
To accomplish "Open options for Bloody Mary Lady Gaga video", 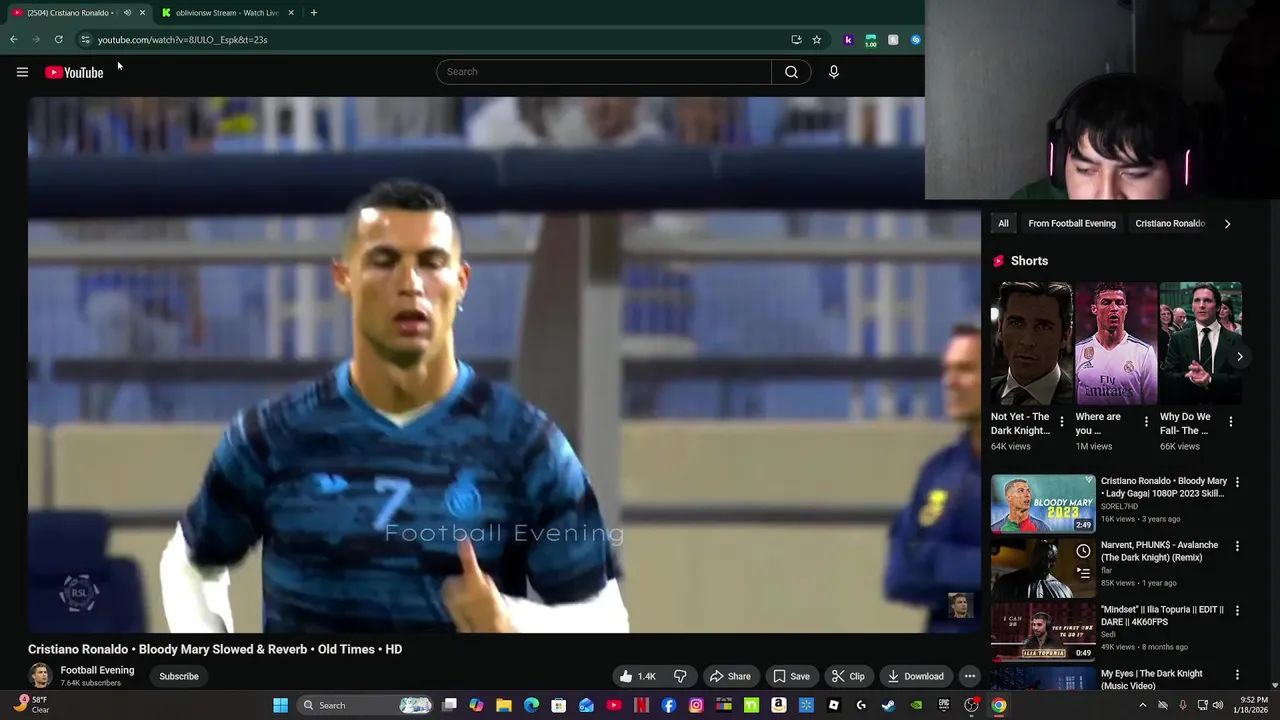I will point(1237,482).
